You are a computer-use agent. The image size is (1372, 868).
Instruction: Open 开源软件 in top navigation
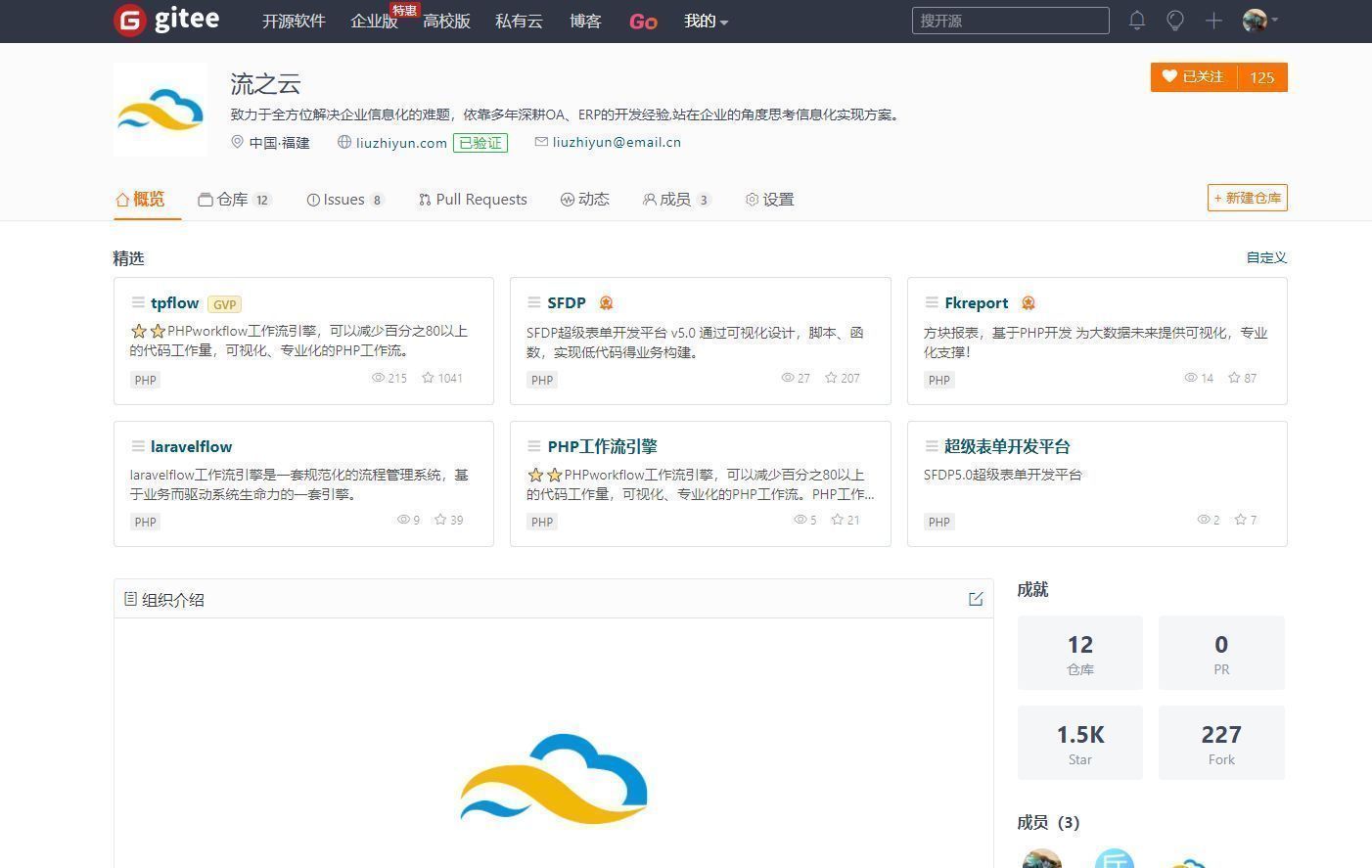pos(294,21)
